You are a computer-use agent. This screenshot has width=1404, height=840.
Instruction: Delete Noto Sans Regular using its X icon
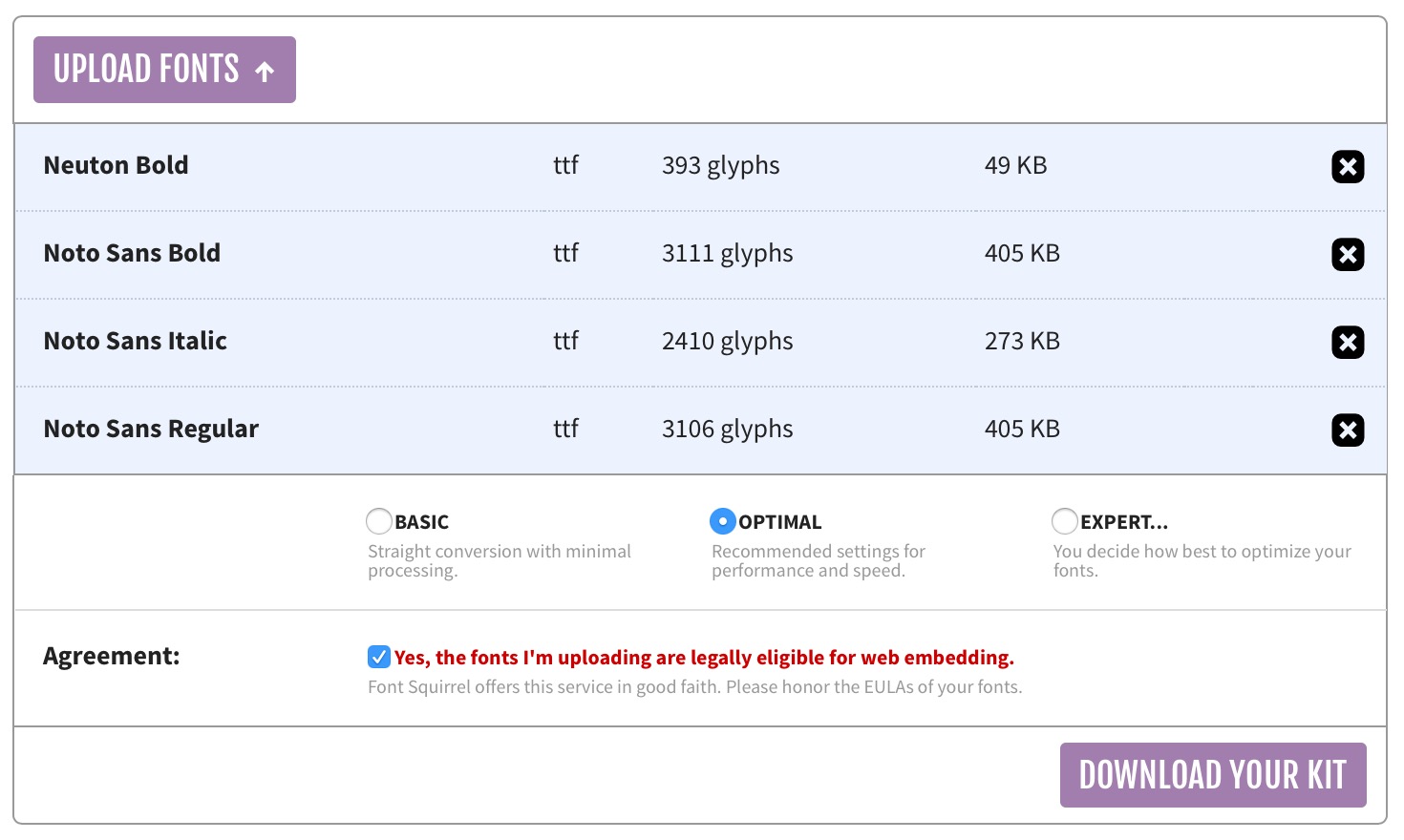1347,430
